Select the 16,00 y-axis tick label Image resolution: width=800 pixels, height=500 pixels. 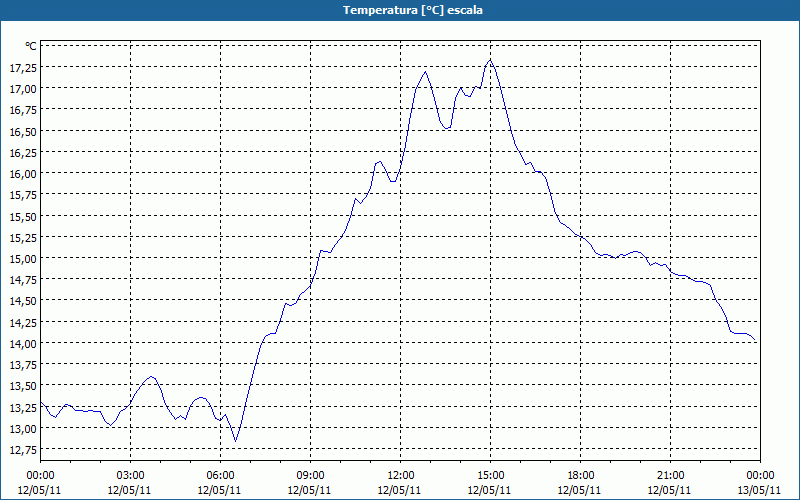(x=23, y=173)
